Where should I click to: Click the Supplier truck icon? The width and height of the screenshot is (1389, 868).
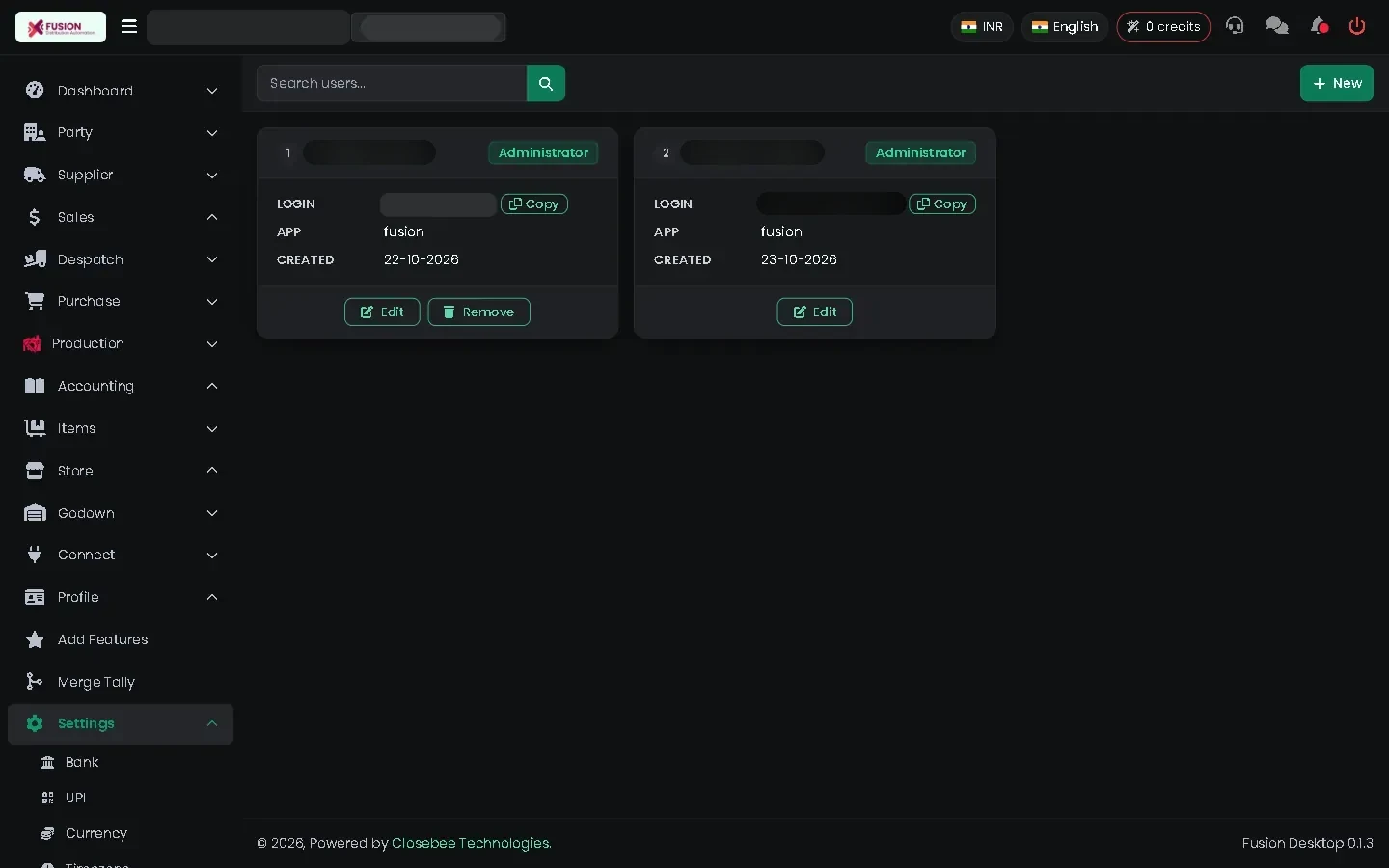tap(35, 175)
